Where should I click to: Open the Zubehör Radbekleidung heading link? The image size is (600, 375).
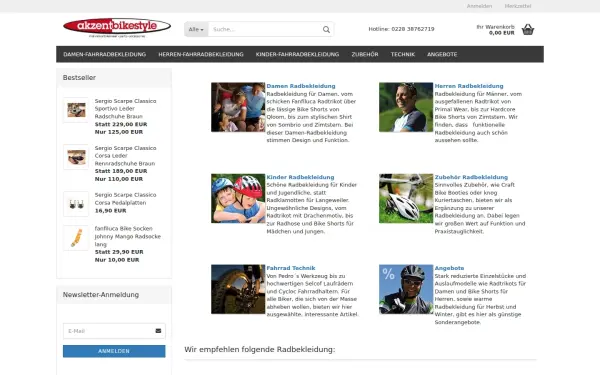point(471,177)
